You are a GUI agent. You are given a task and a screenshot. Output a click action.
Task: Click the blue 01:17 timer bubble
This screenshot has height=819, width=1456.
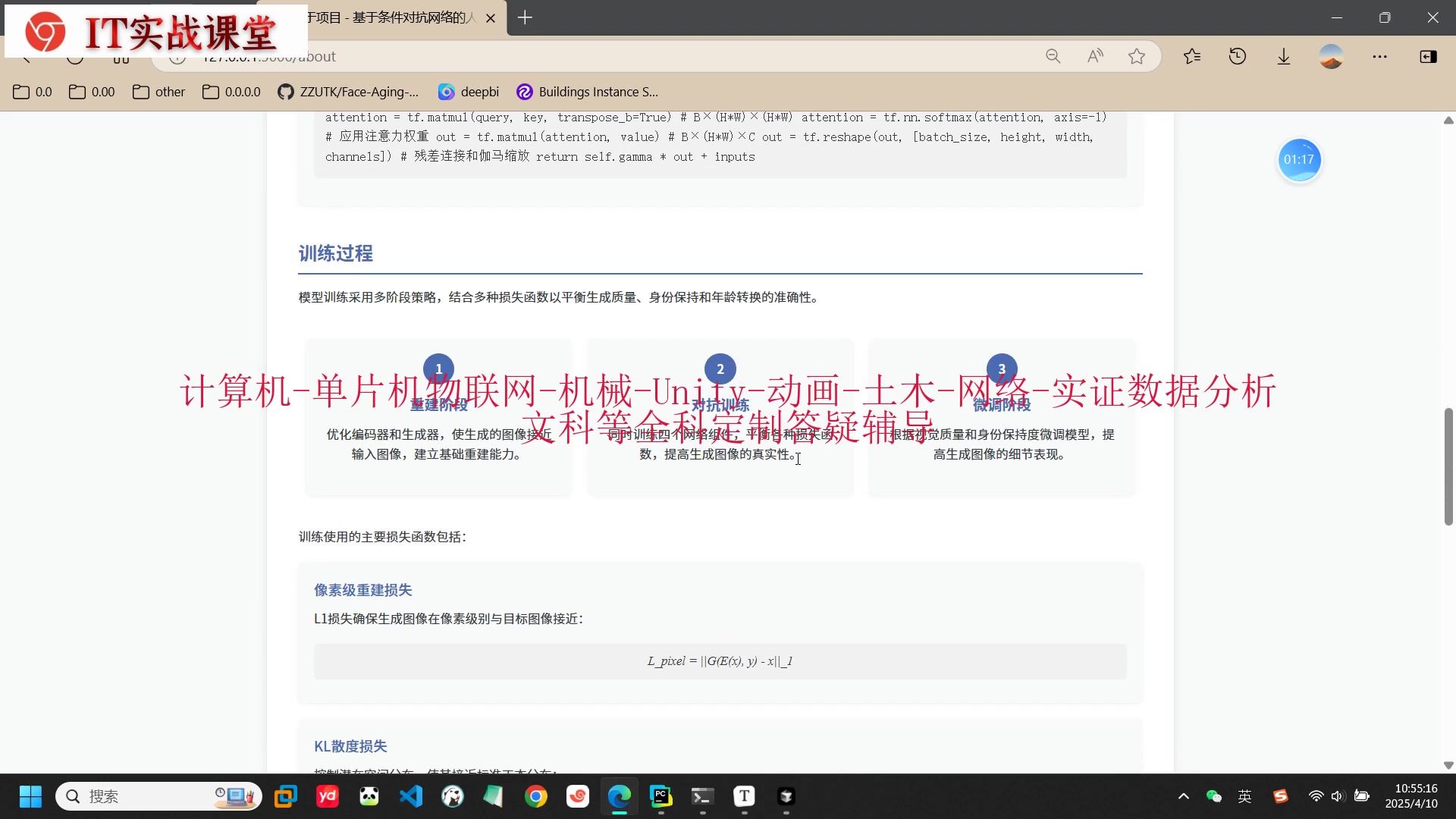point(1299,160)
